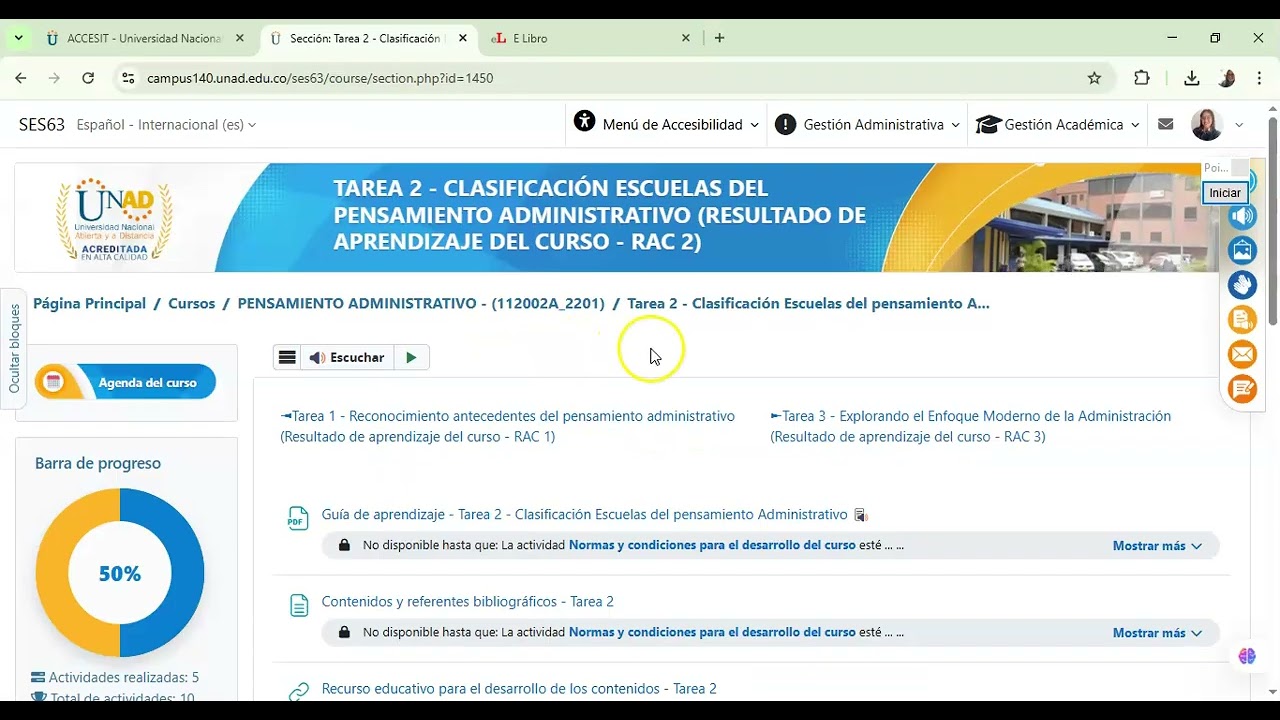Image resolution: width=1280 pixels, height=720 pixels.
Task: Open Recurso educativo para el desarrollo link
Action: click(x=519, y=688)
